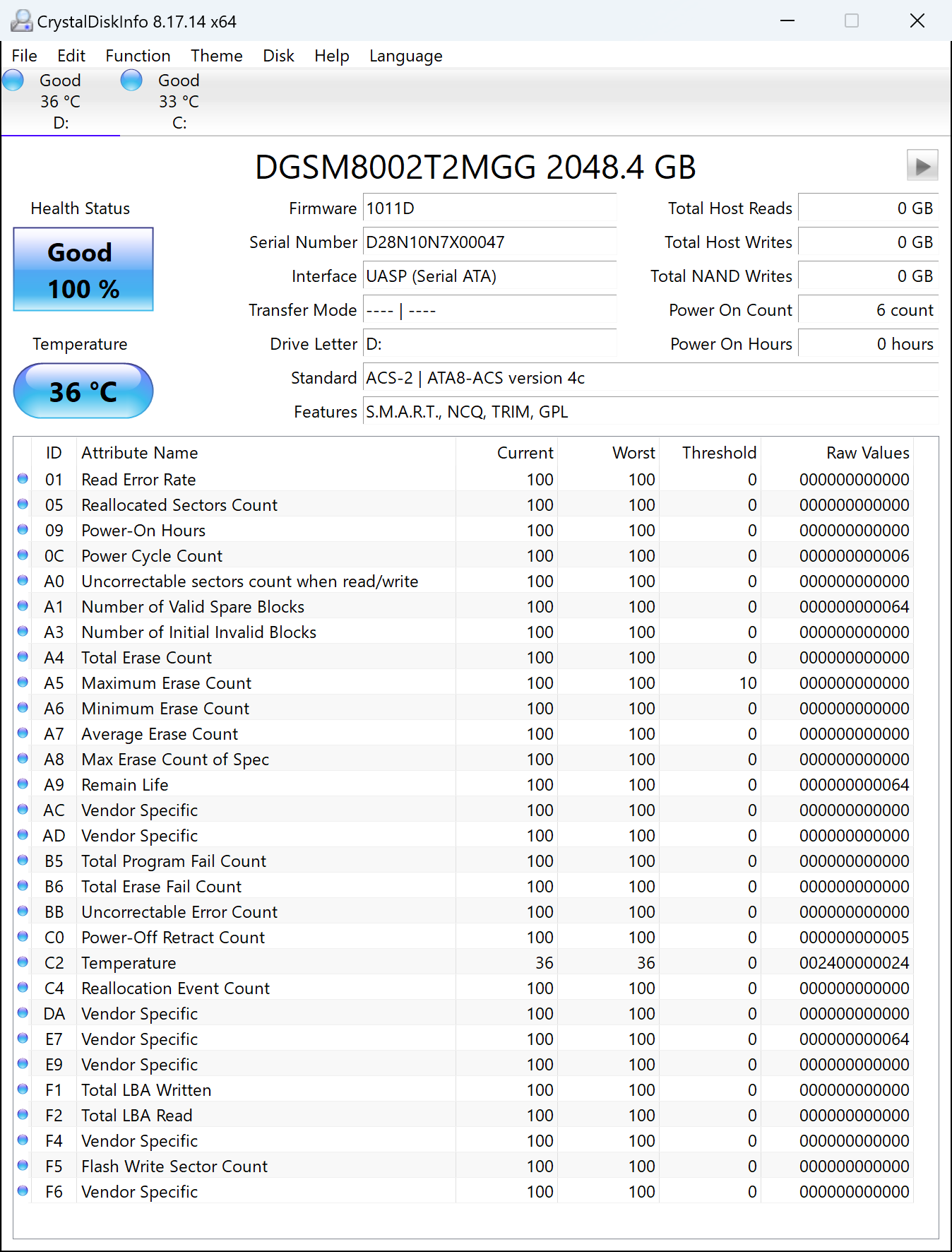The width and height of the screenshot is (952, 1252).
Task: Click the Current column header
Action: tap(506, 453)
